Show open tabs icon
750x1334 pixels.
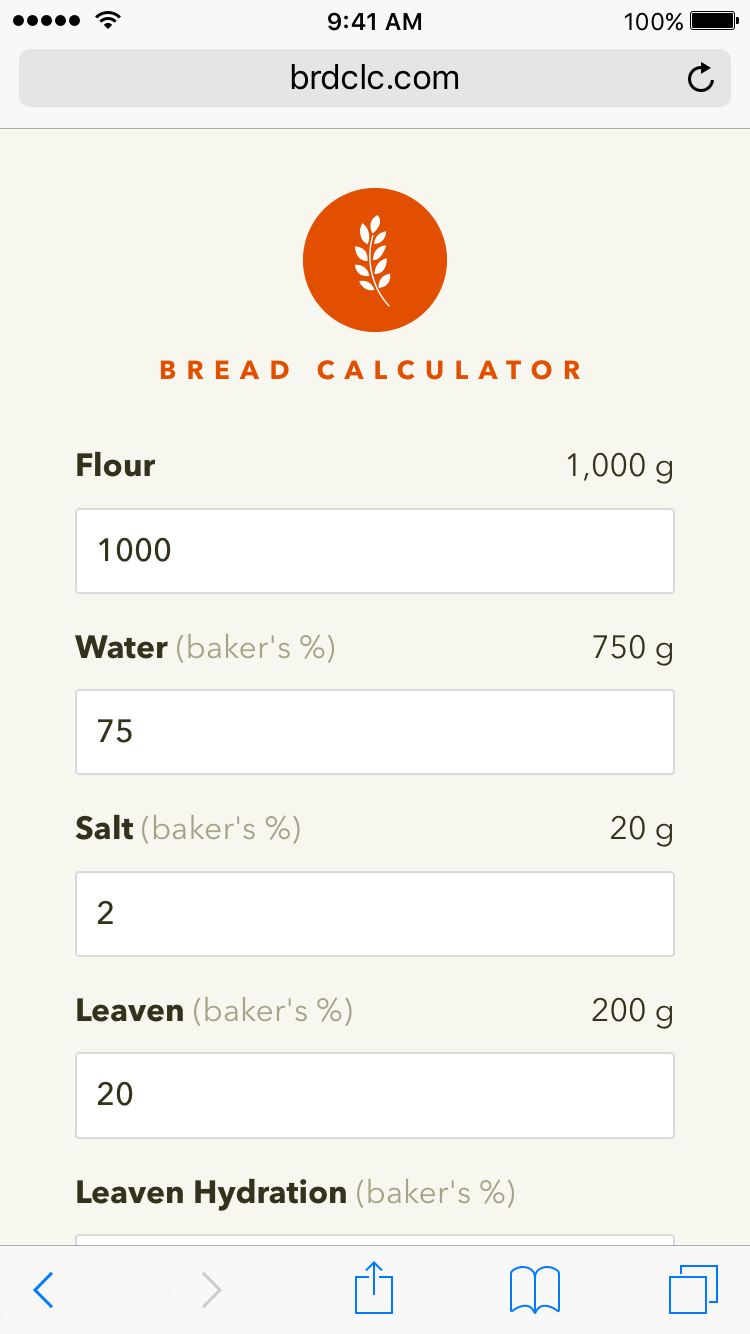693,1289
